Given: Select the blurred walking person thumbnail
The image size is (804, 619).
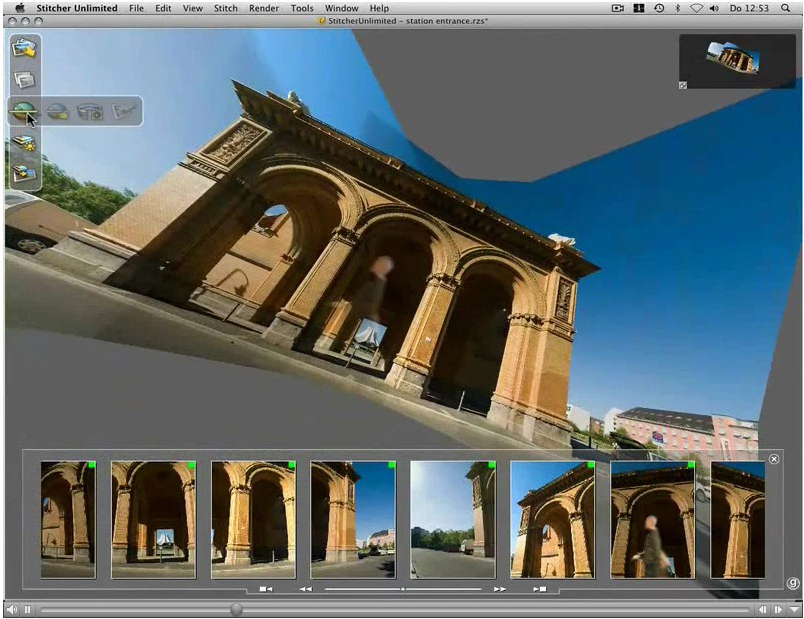Looking at the screenshot, I should click(652, 519).
